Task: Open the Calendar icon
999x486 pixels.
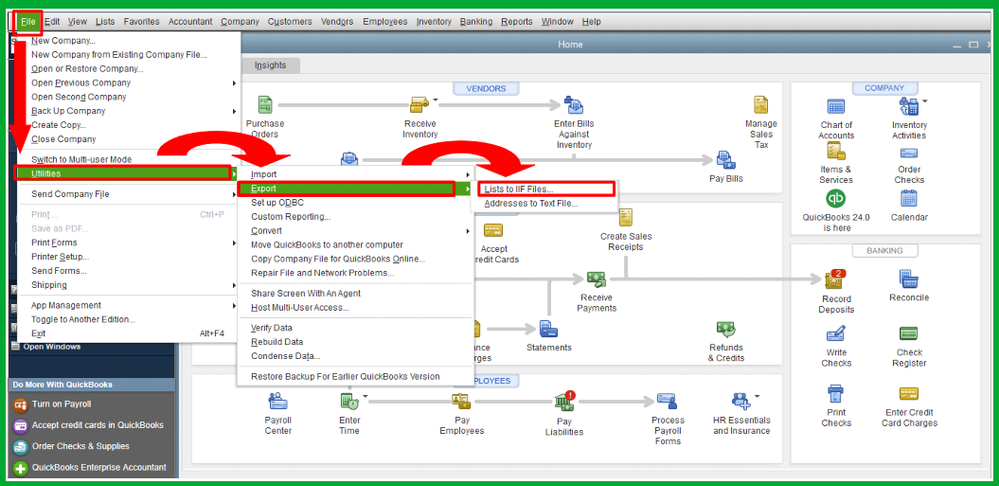Action: [909, 199]
